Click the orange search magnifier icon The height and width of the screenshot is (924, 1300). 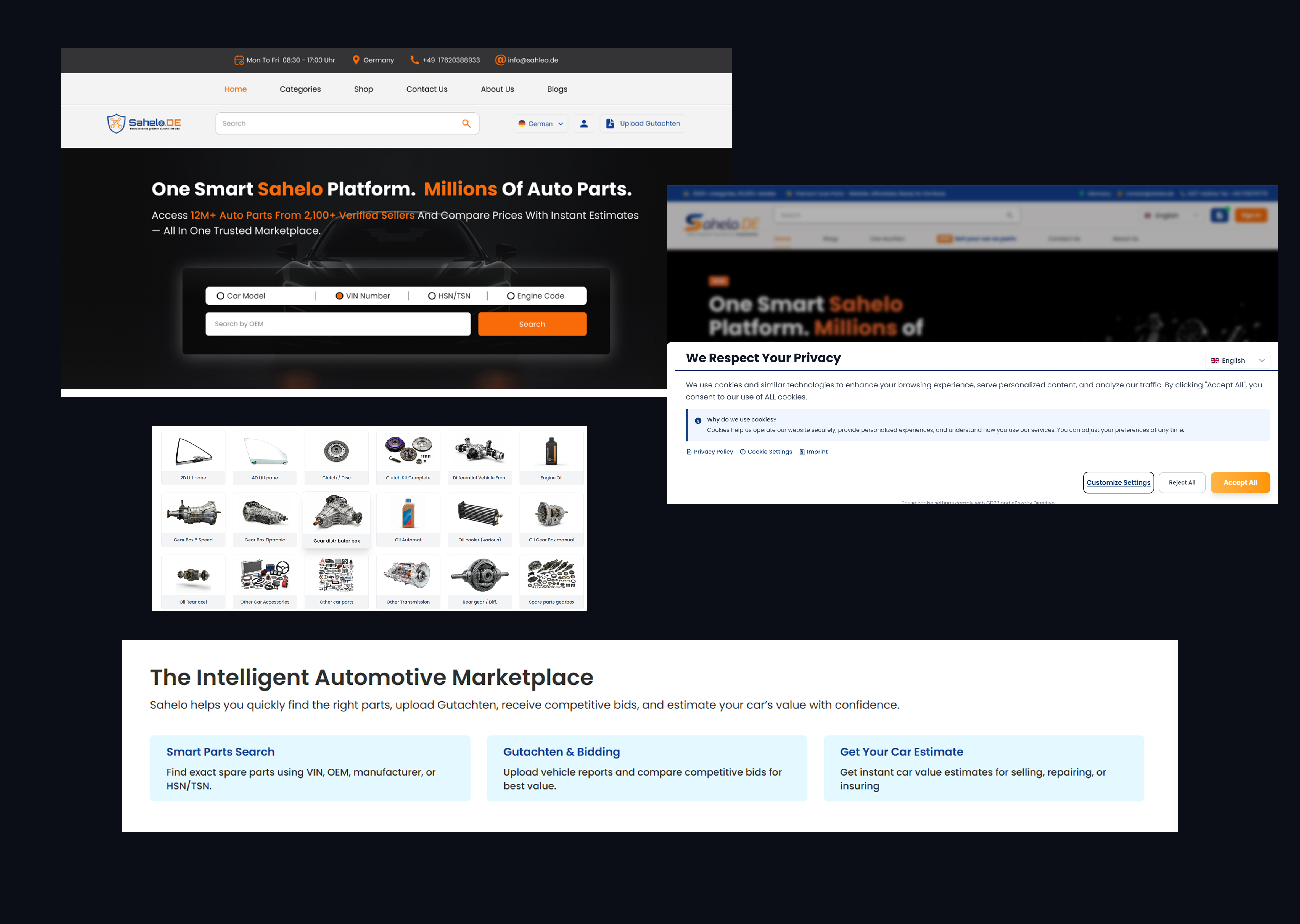coord(466,123)
